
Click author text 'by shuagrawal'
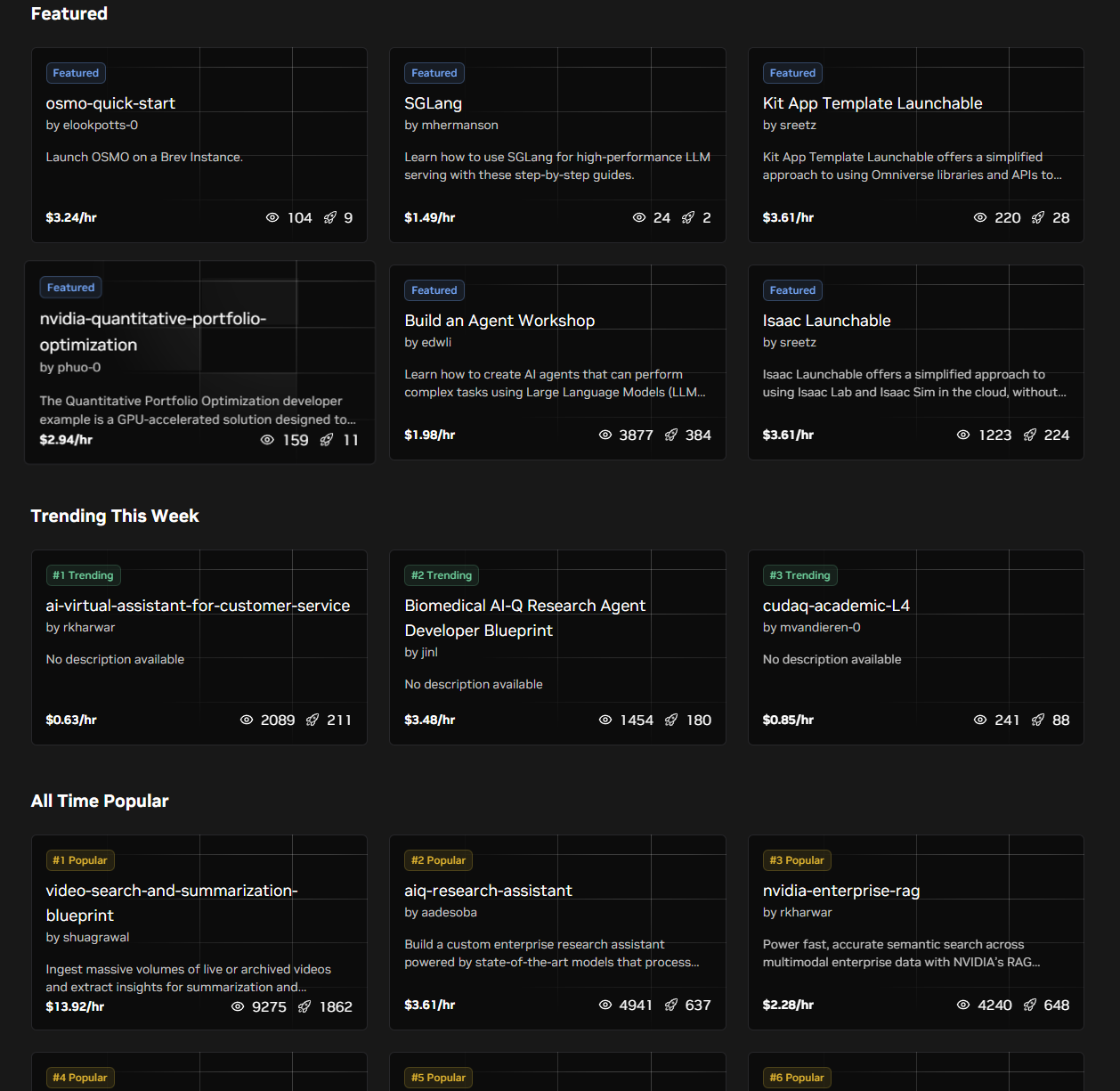87,938
